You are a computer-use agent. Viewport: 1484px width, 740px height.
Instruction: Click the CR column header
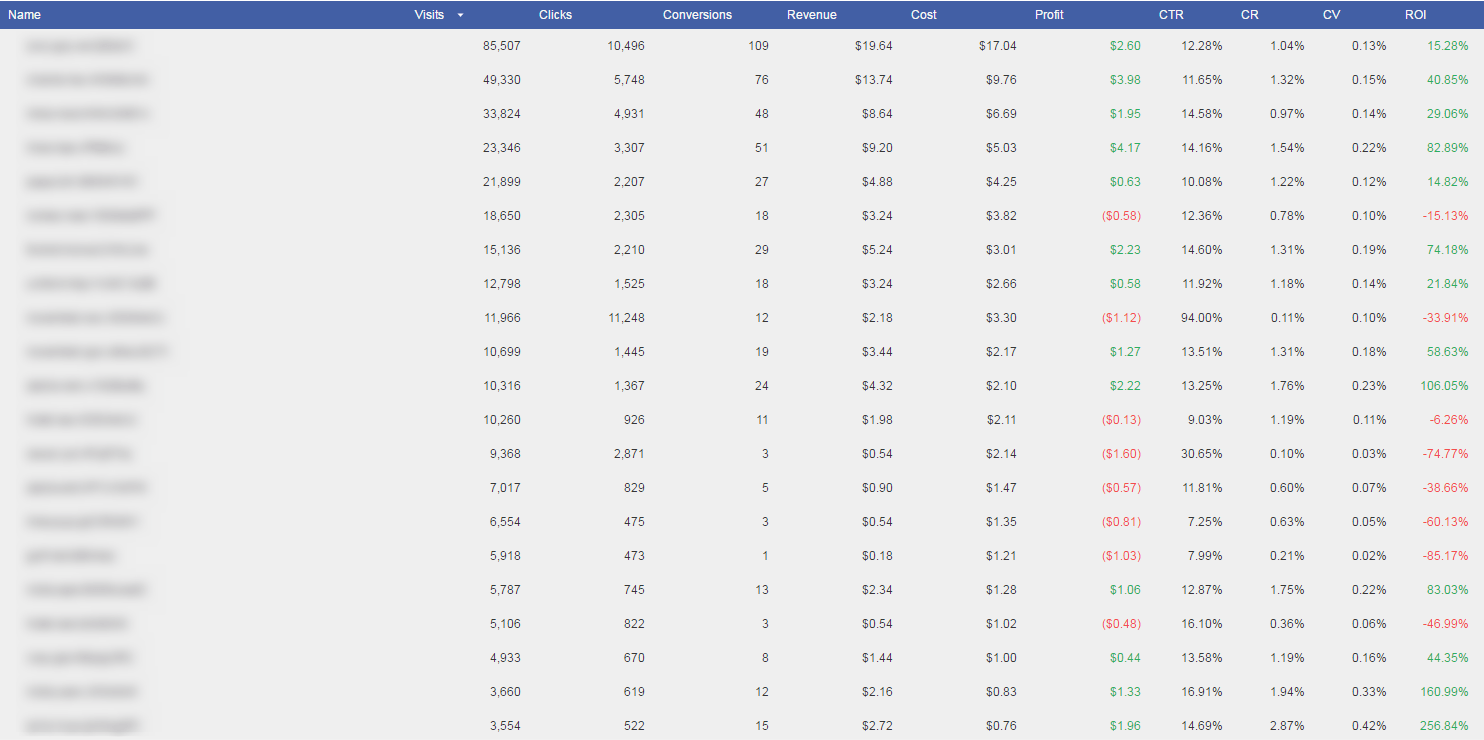[1249, 15]
